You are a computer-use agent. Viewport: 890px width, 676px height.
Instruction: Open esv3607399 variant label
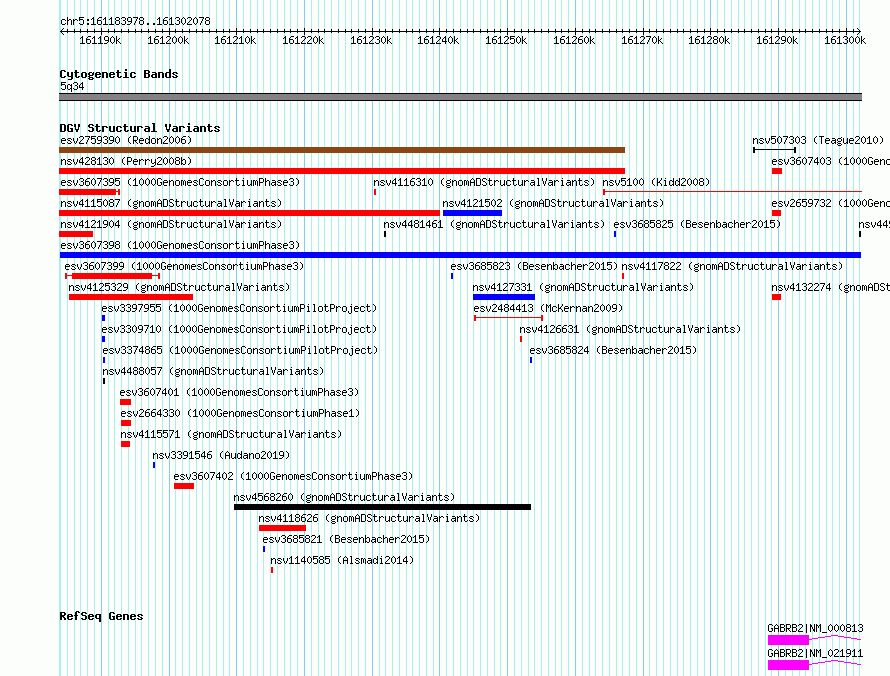(184, 266)
